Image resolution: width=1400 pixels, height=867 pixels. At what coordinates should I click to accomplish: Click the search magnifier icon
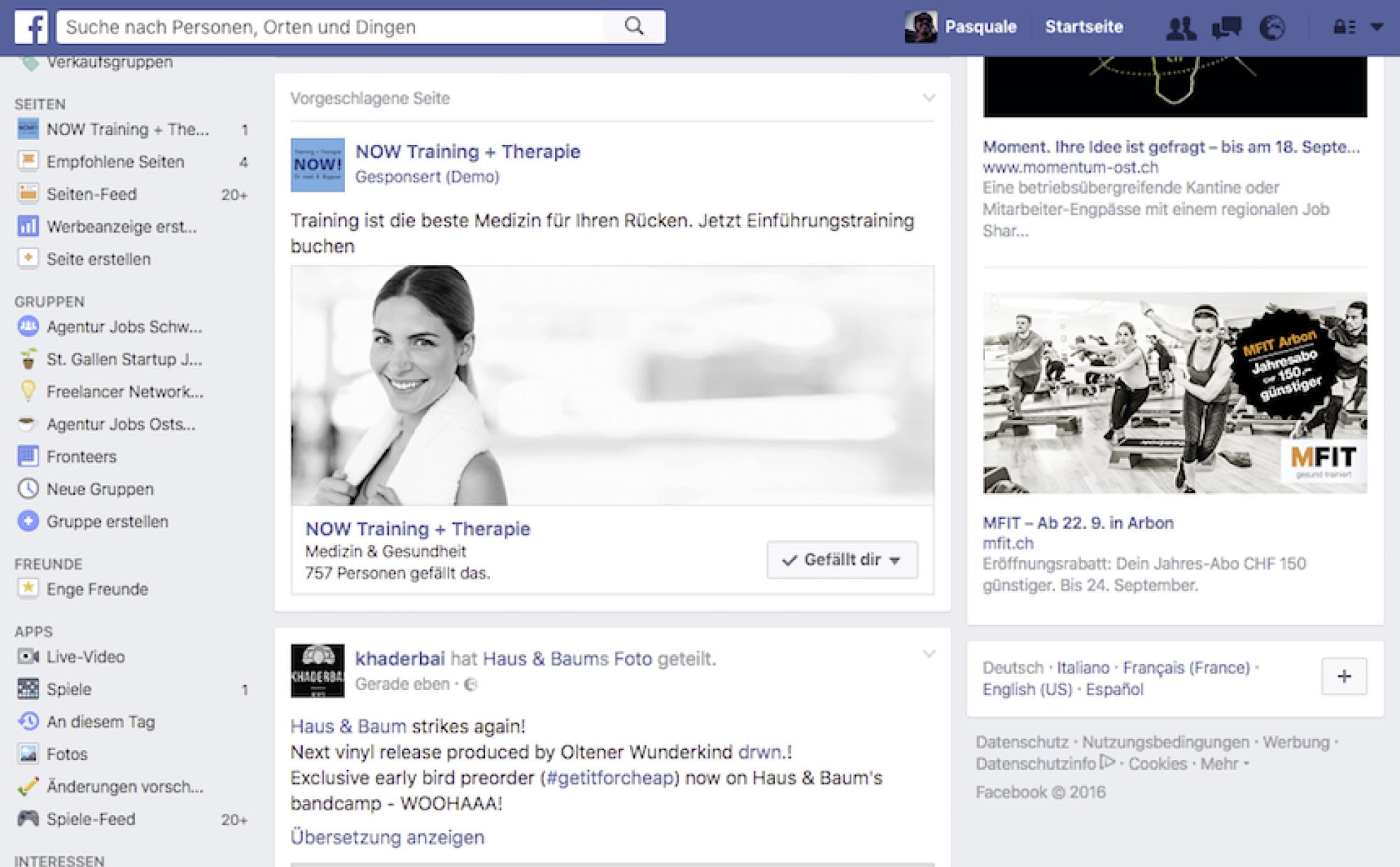(634, 27)
